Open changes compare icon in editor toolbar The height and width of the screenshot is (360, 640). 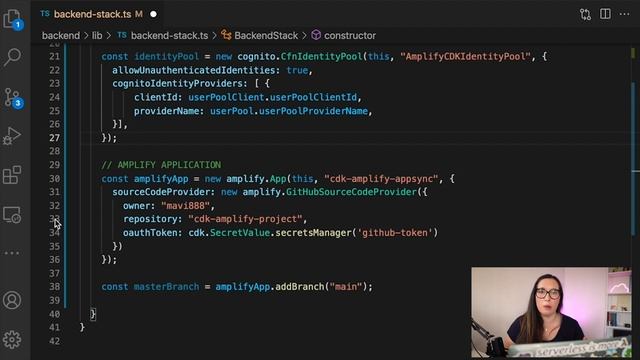coord(585,14)
